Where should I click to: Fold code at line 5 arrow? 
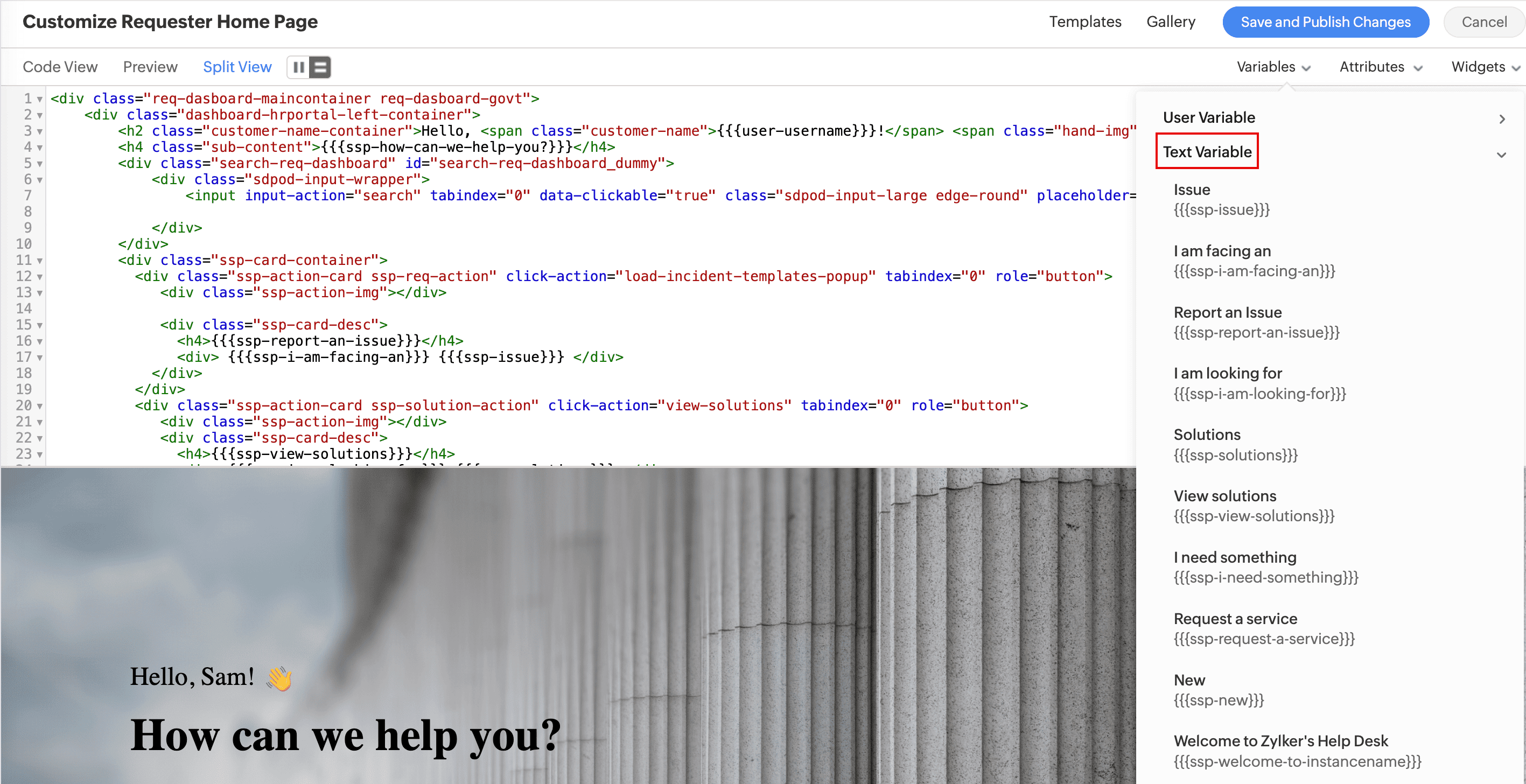pos(40,164)
